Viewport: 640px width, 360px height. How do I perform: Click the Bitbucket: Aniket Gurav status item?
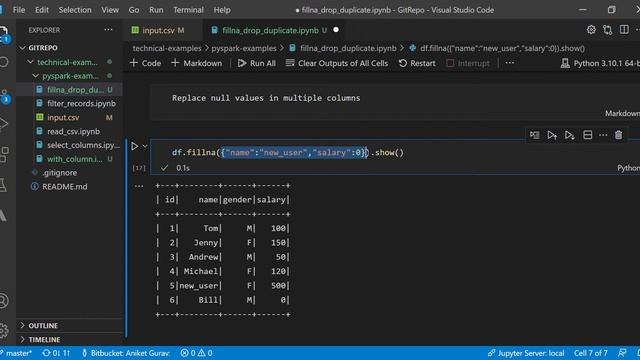[x=126, y=353]
